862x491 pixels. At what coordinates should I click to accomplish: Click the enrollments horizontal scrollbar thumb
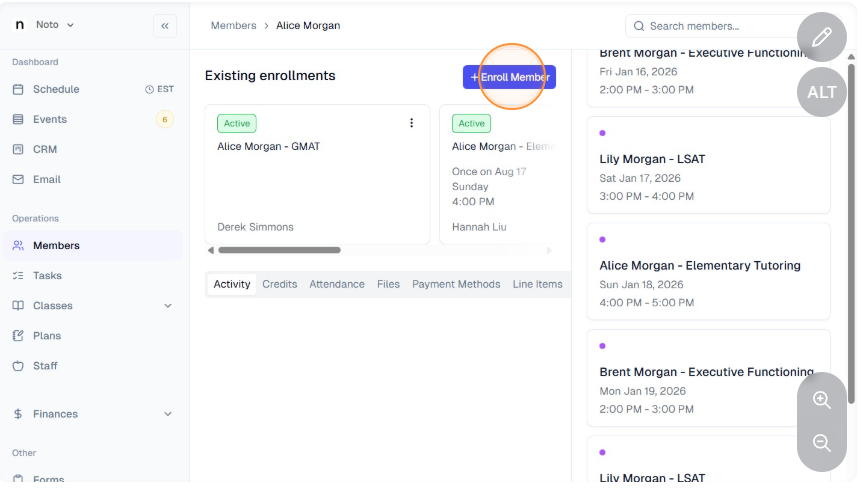pyautogui.click(x=279, y=250)
